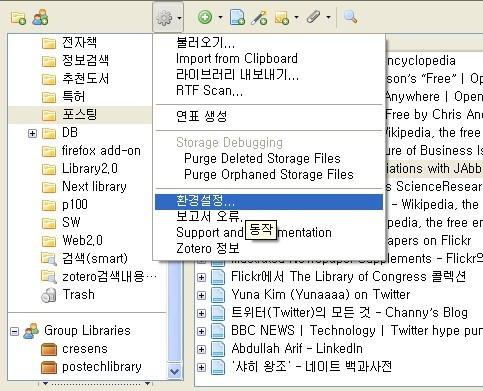Screen dimensions: 483x391
Task: Expand the Abdullah Arif LinkedIn item
Action: pyautogui.click(x=201, y=349)
